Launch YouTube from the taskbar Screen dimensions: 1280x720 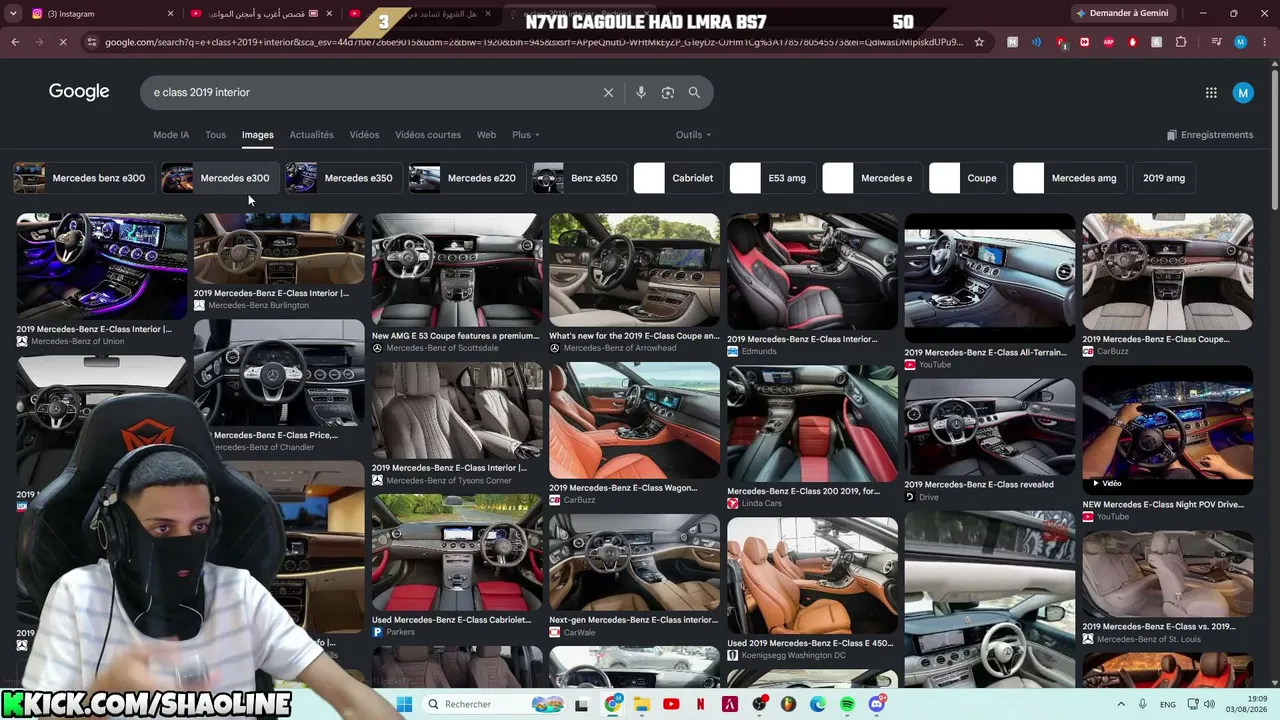point(671,704)
